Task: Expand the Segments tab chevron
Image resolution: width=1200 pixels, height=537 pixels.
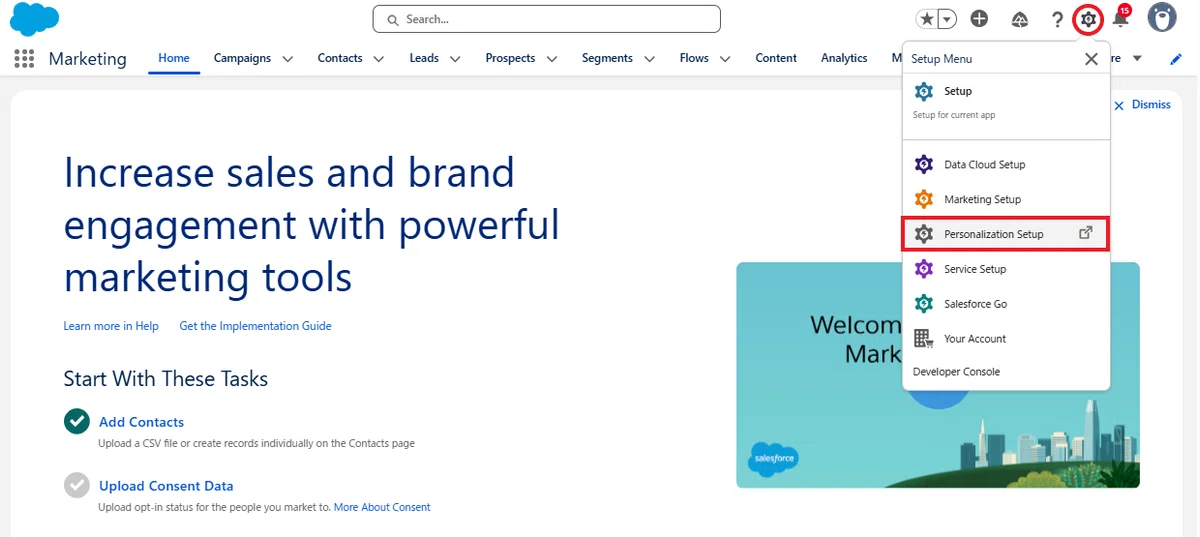Action: coord(650,59)
